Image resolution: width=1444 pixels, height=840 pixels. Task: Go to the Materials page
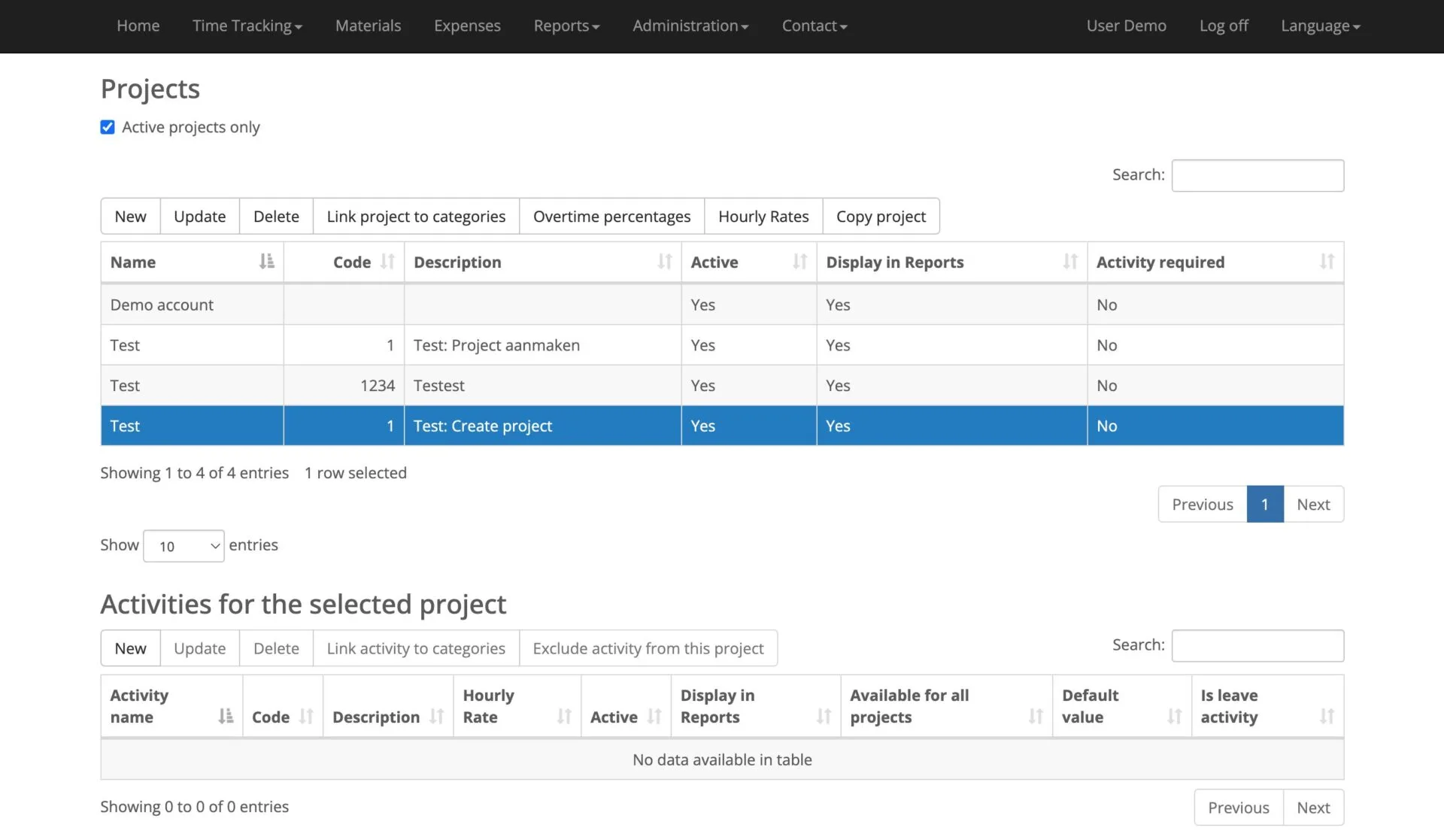click(368, 26)
